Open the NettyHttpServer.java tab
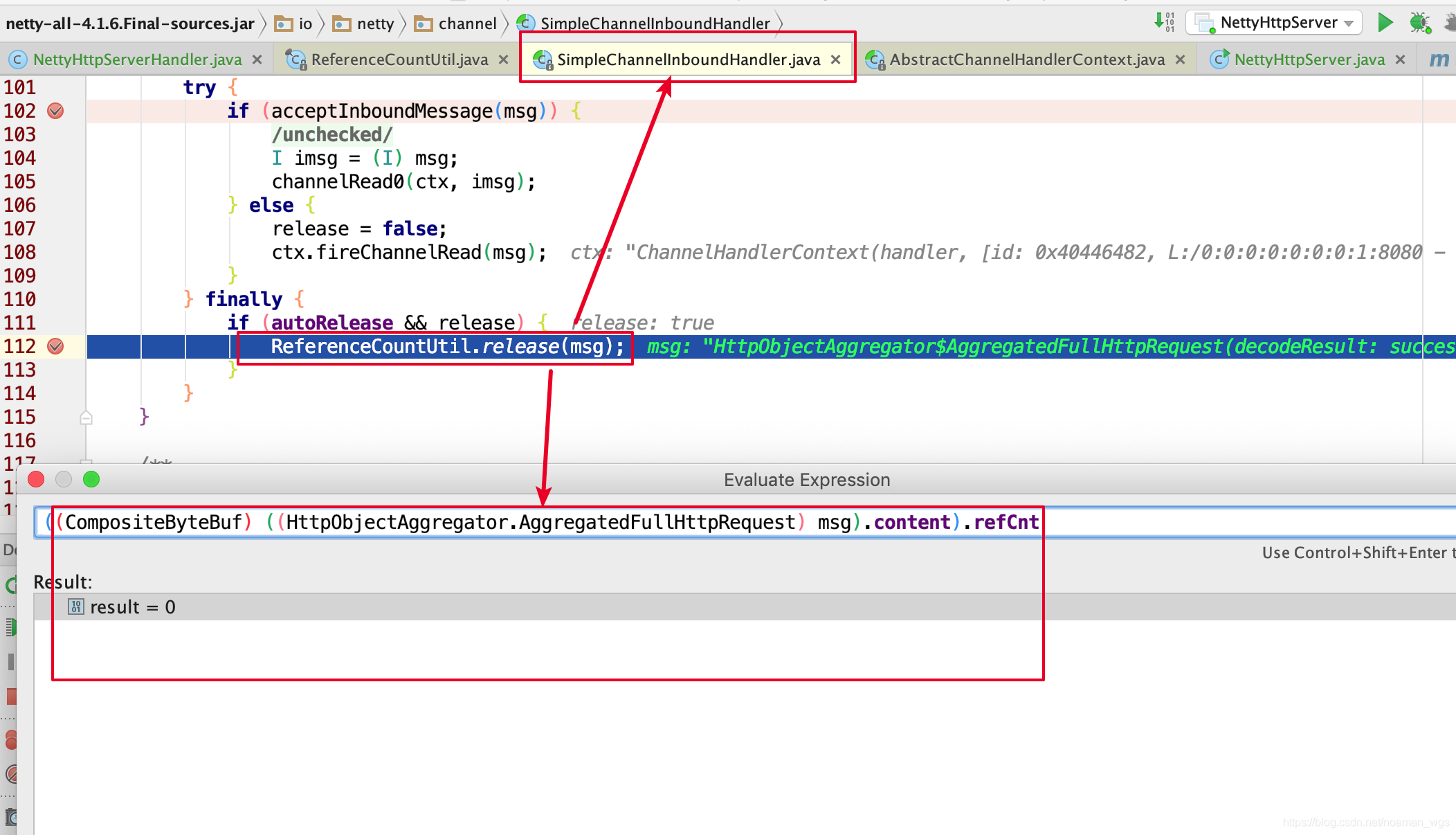Image resolution: width=1456 pixels, height=835 pixels. coord(1309,60)
